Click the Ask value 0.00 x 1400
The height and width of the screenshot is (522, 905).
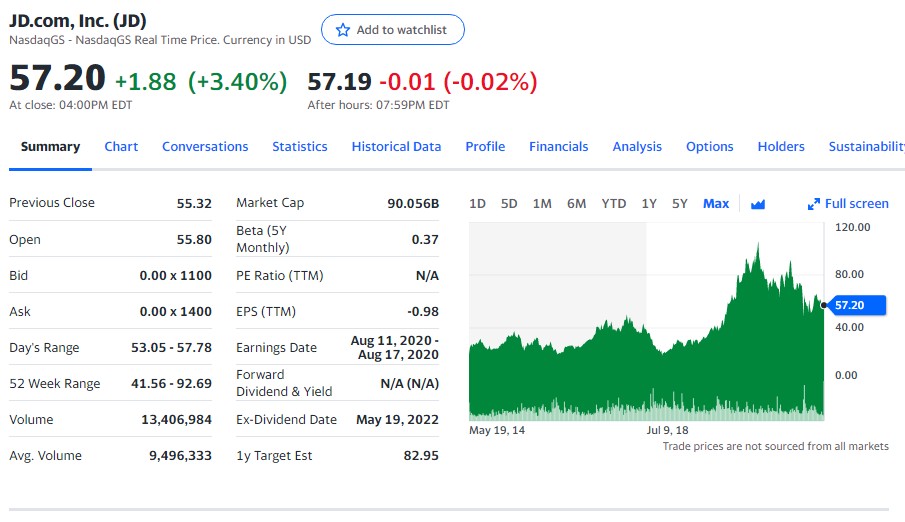175,312
